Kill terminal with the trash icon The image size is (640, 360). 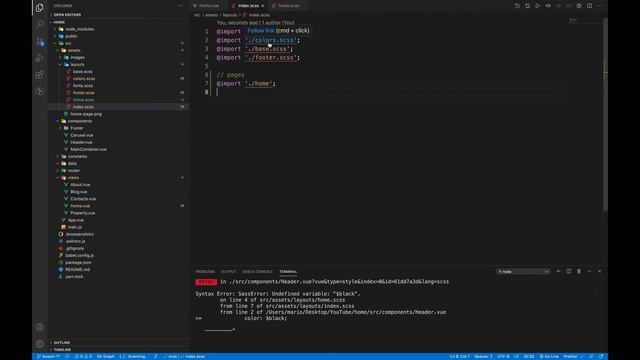pos(579,271)
